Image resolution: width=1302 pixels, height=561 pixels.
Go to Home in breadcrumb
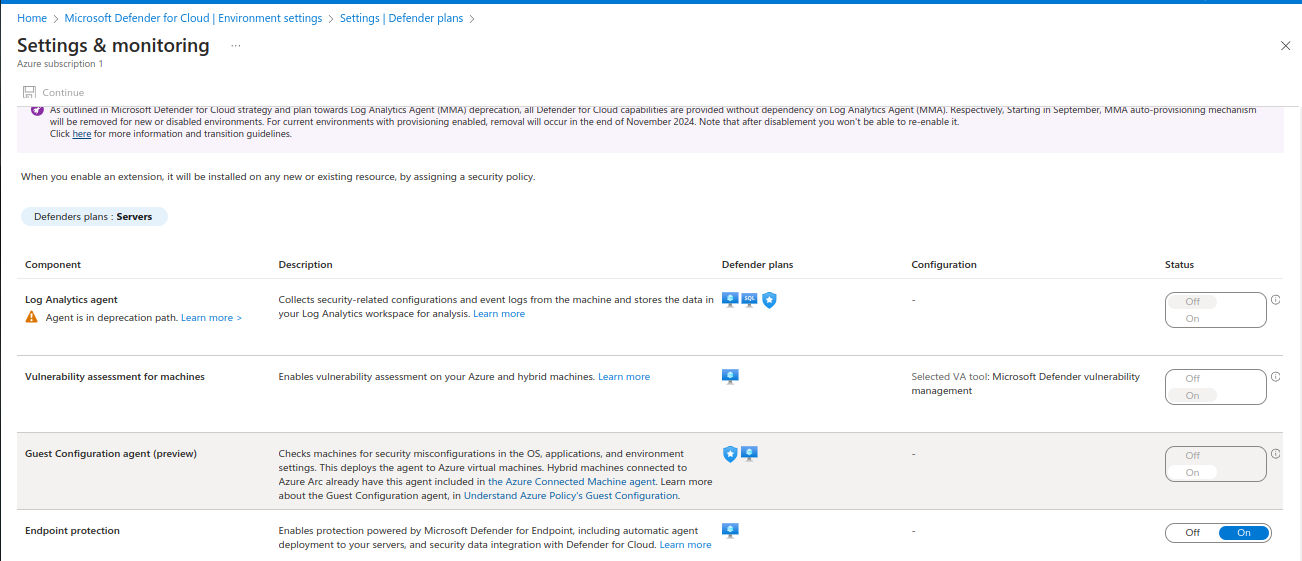32,18
